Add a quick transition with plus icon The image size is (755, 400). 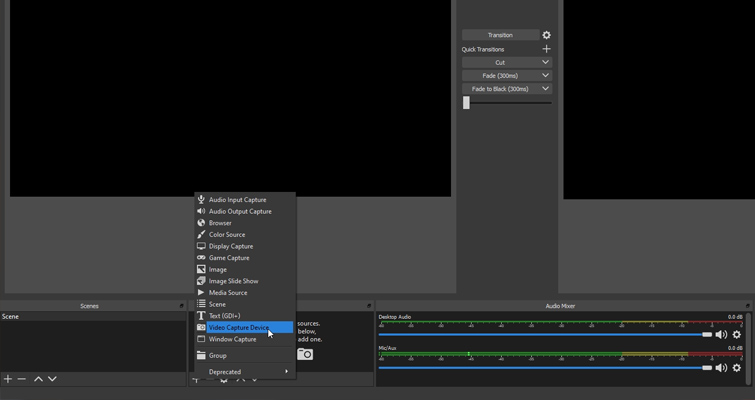[546, 49]
